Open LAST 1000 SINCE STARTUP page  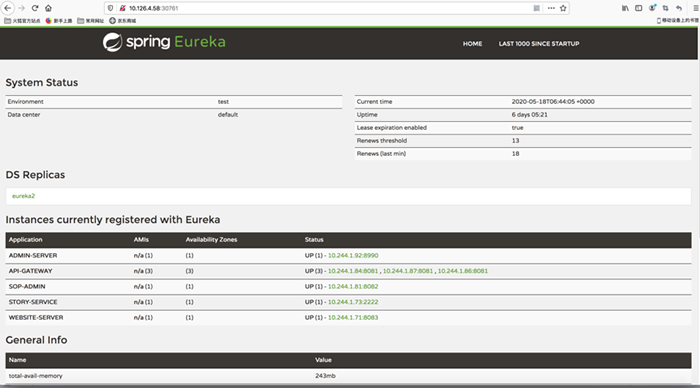pos(539,44)
